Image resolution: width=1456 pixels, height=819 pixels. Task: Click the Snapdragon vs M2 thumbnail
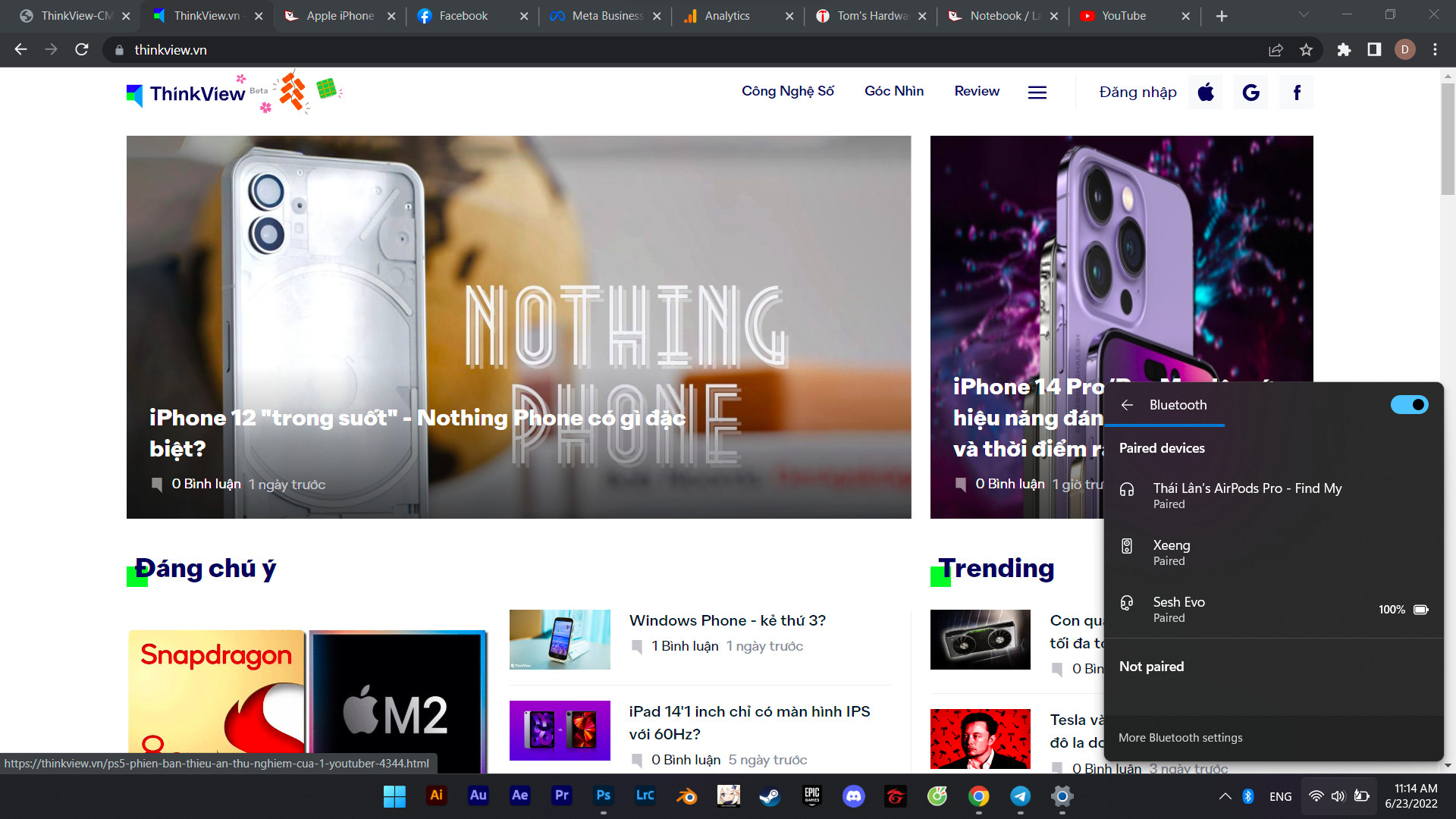pos(307,701)
